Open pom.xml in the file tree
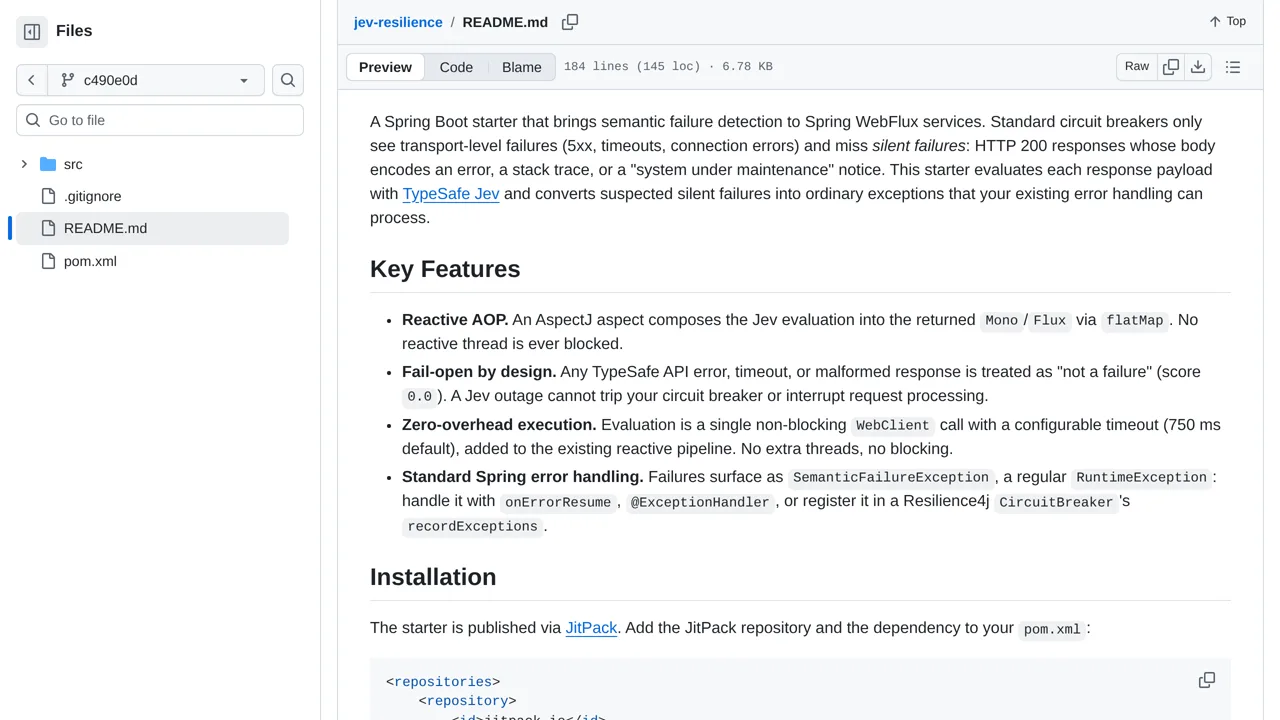 tap(90, 261)
